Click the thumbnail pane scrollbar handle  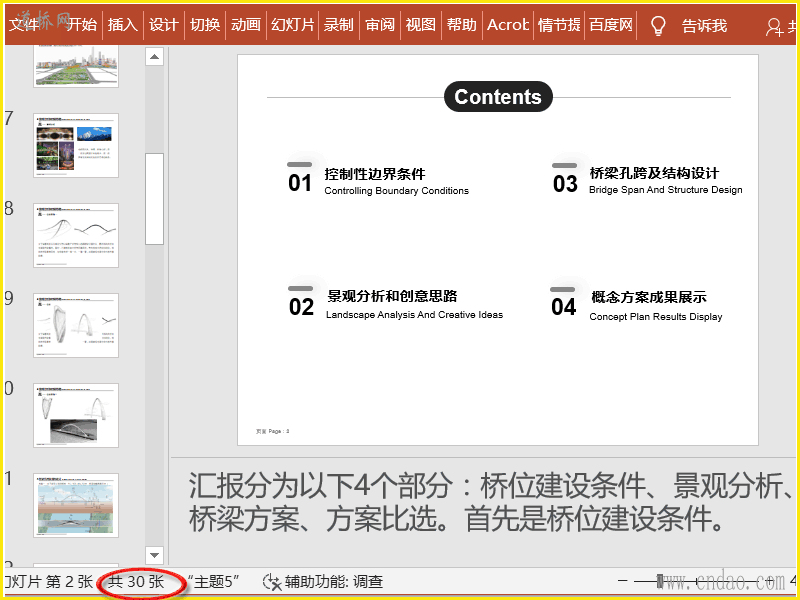click(154, 199)
